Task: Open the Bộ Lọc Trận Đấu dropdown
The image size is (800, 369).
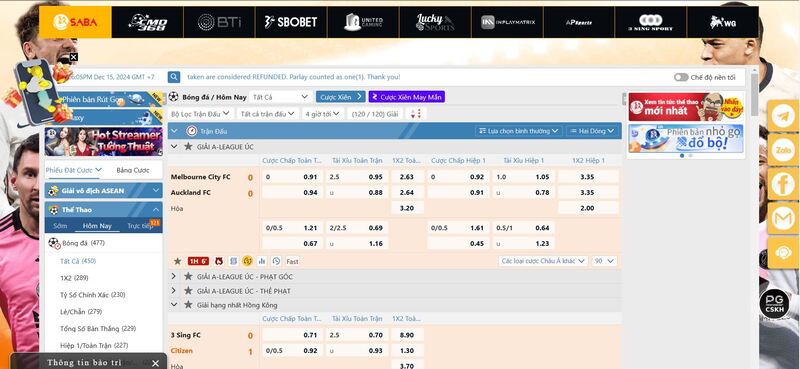Action: pos(201,114)
